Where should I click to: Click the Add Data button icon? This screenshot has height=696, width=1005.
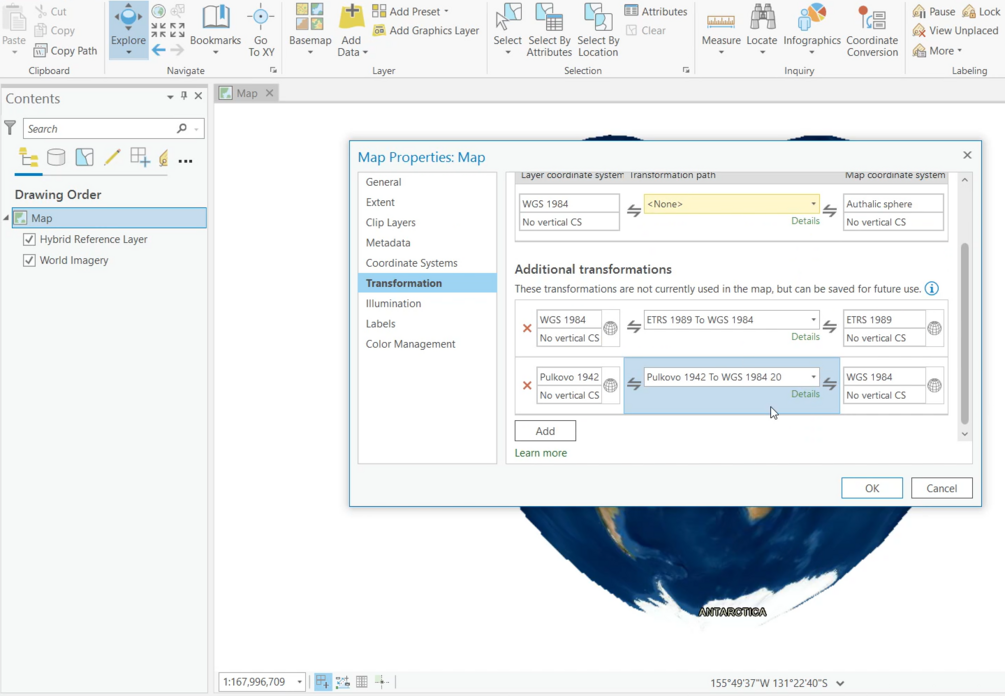coord(352,17)
